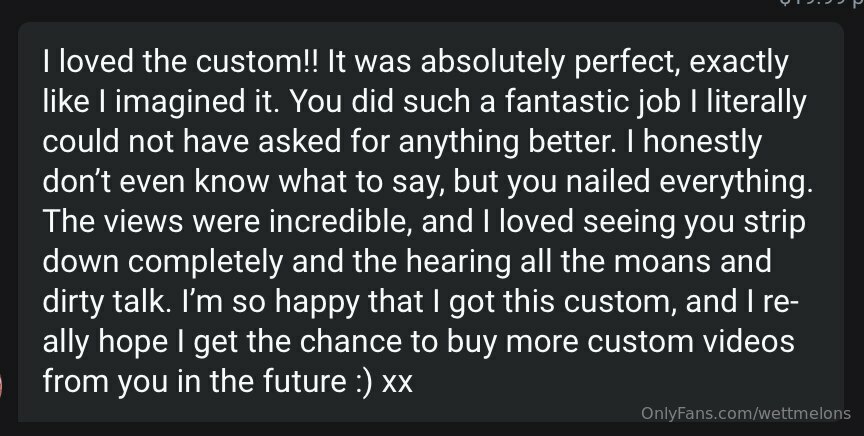Click the sender avatar beside the message
Image resolution: width=864 pixels, height=436 pixels.
click(4, 387)
